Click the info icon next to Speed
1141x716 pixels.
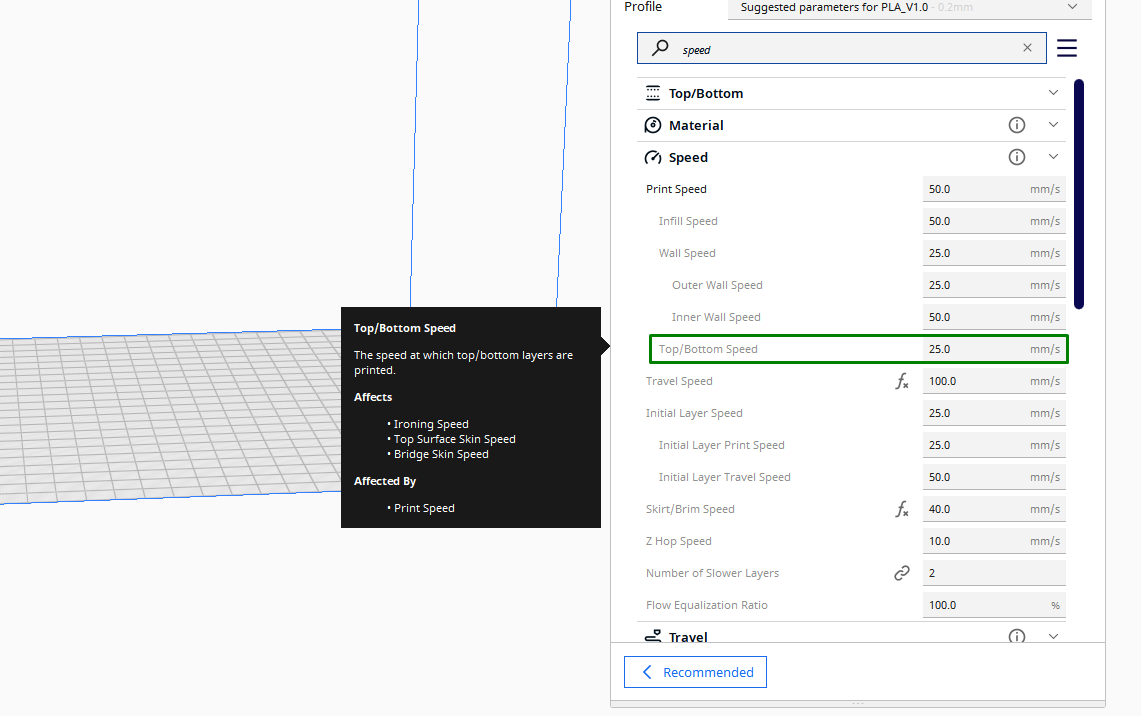tap(1016, 157)
